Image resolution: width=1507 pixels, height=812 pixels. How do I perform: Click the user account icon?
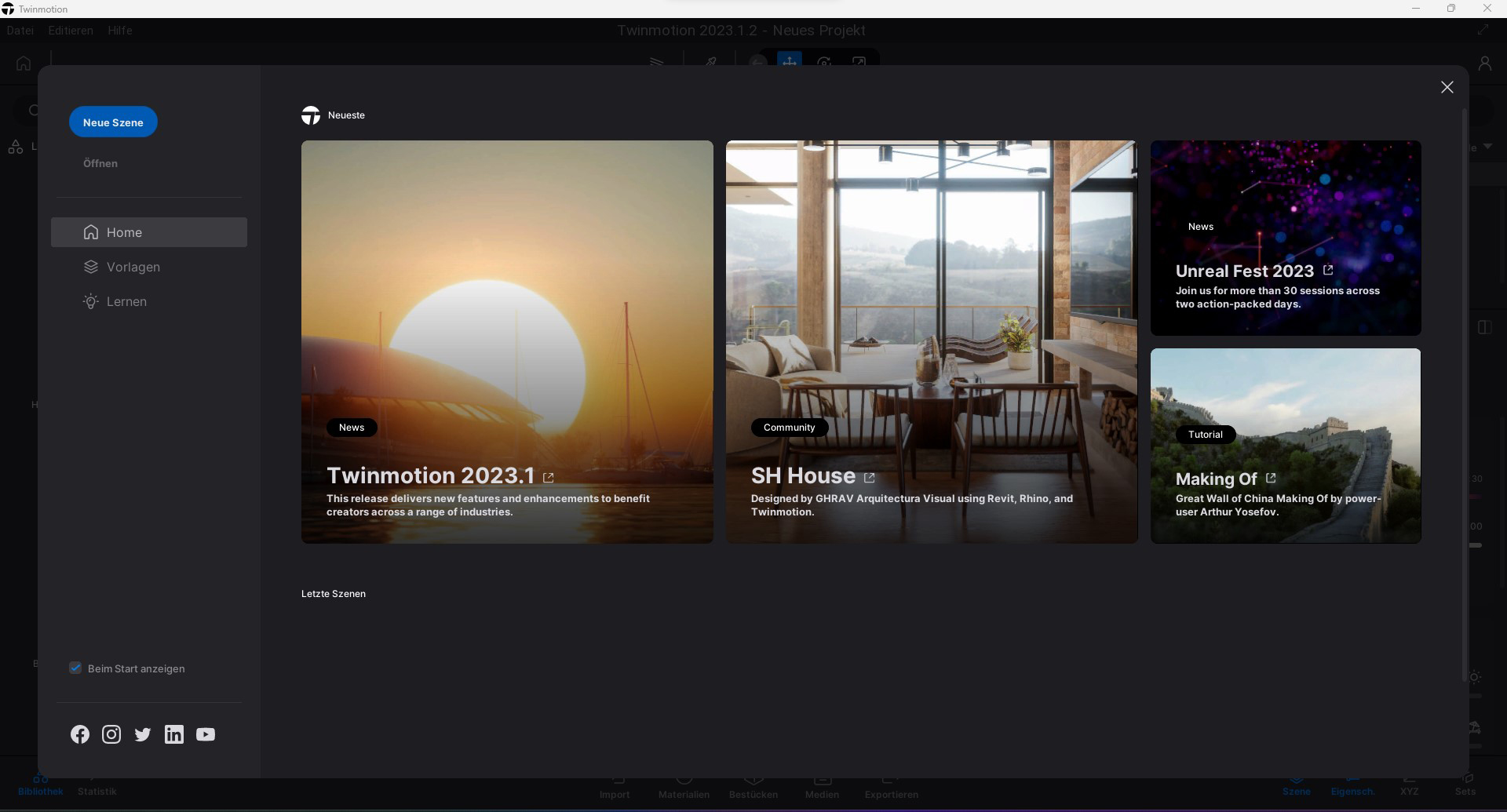1485,63
